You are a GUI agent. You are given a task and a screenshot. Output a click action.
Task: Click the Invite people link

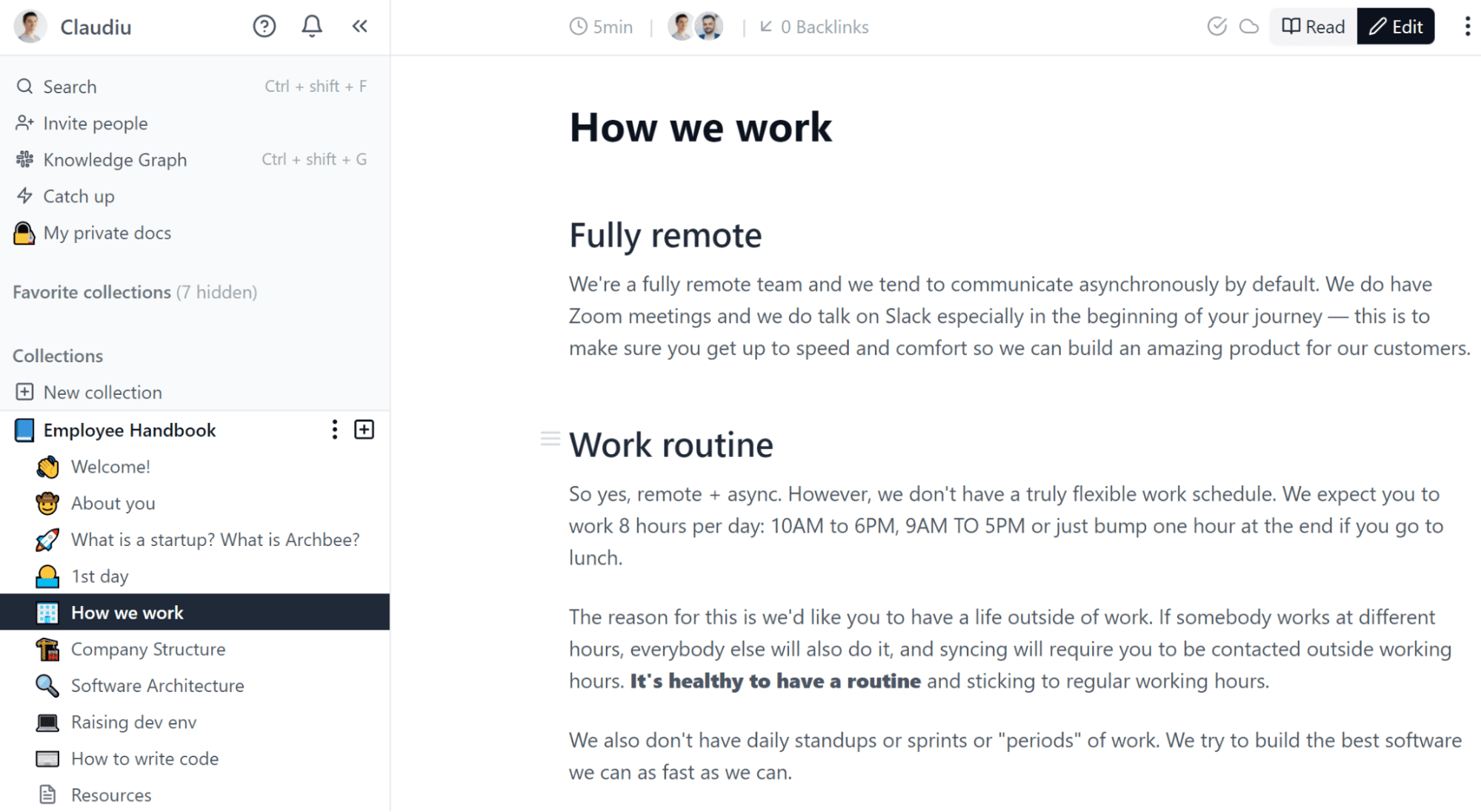point(95,123)
